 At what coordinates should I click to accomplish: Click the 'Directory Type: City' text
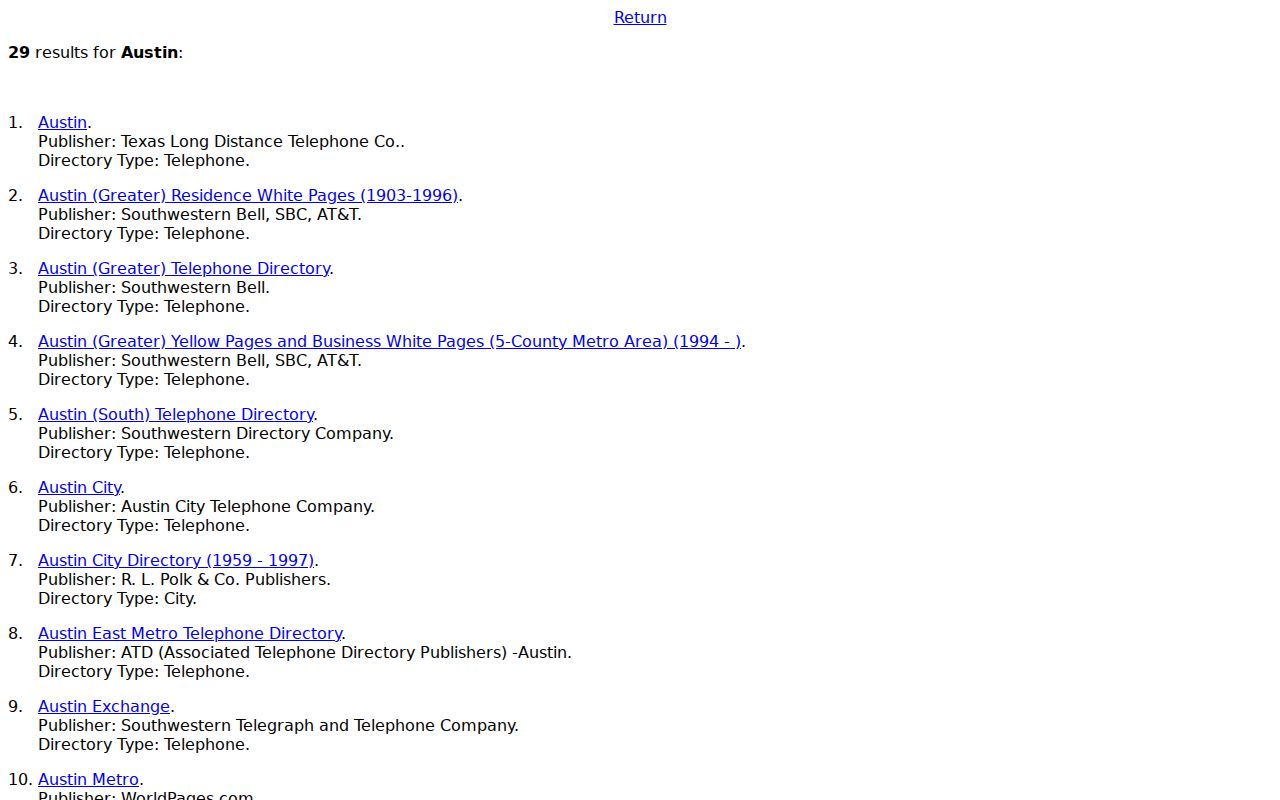click(x=117, y=598)
